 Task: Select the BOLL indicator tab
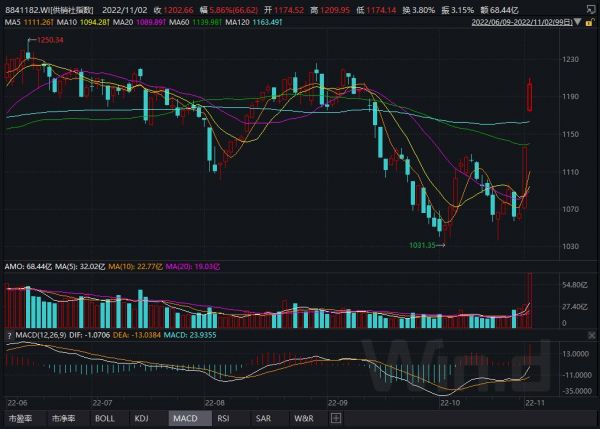pos(105,418)
